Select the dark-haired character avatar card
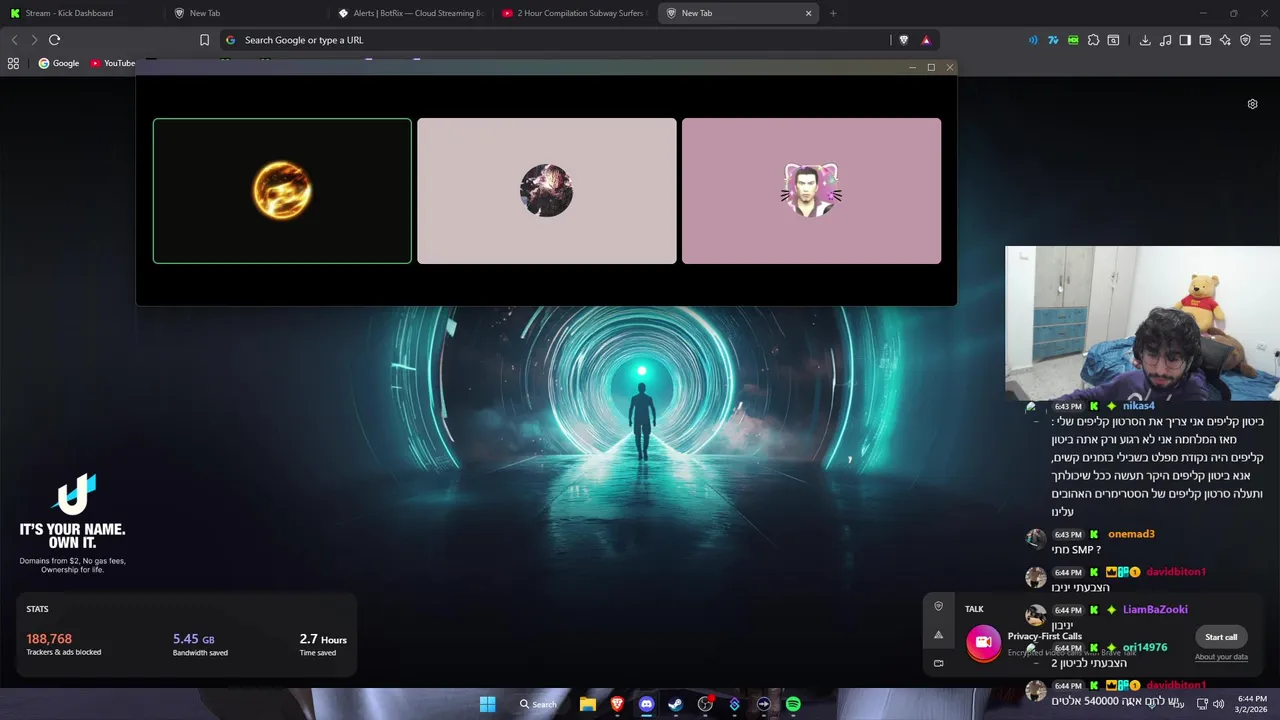1280x720 pixels. (547, 191)
